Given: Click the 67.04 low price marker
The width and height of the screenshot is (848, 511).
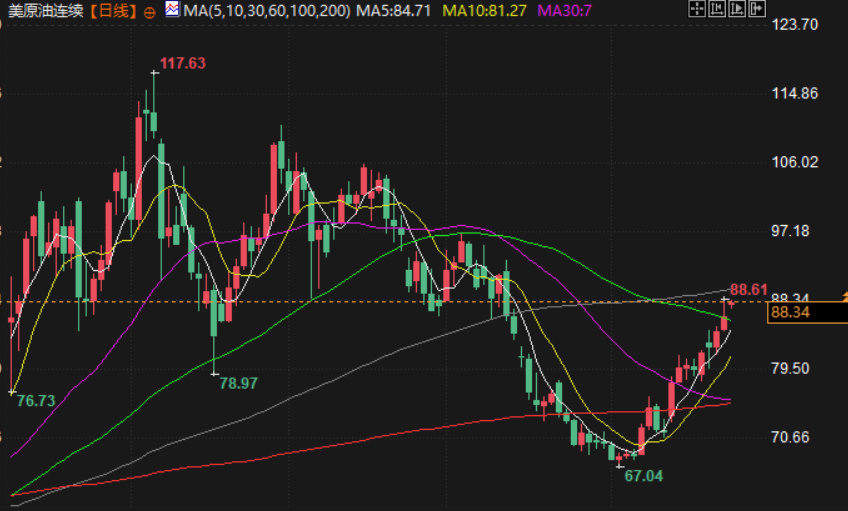Looking at the screenshot, I should tap(644, 476).
